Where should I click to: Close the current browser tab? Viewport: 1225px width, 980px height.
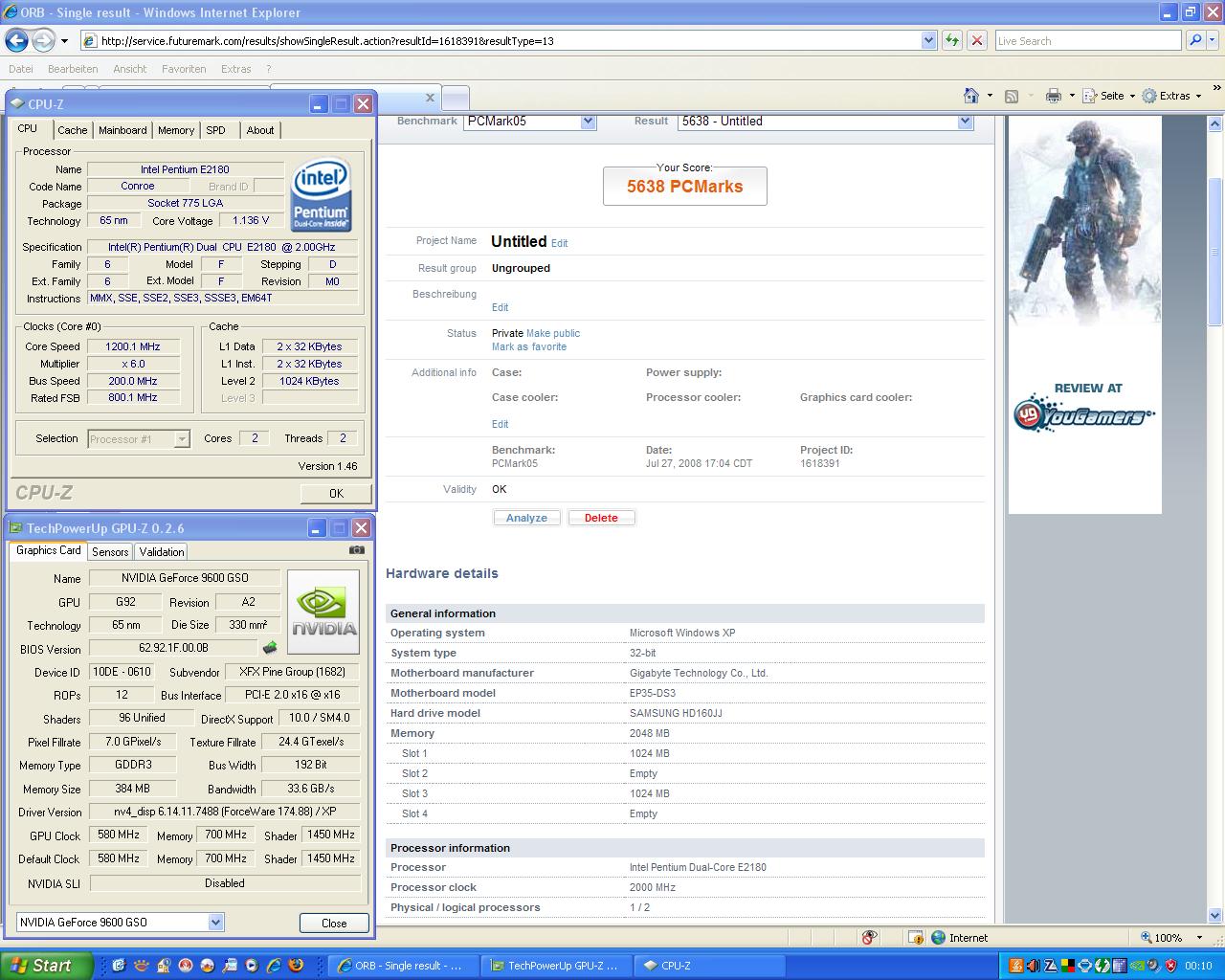430,97
